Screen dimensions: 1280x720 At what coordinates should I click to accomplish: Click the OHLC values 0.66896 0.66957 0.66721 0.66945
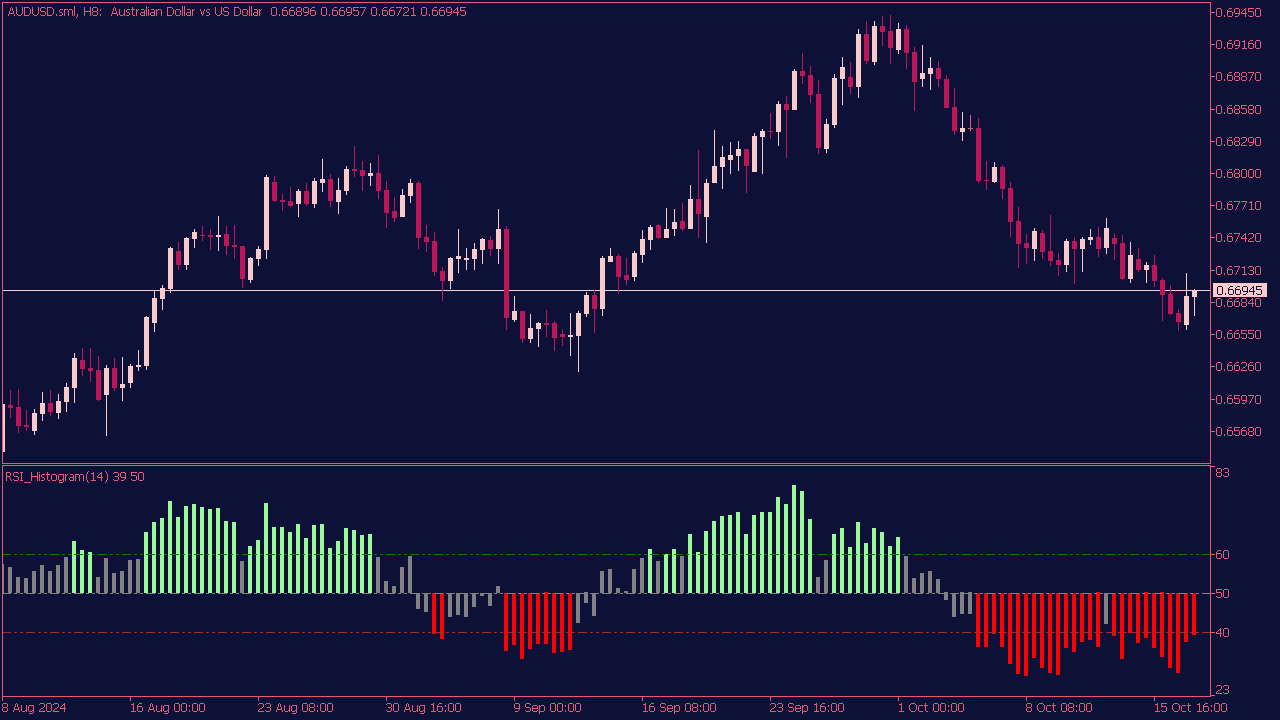(x=368, y=11)
